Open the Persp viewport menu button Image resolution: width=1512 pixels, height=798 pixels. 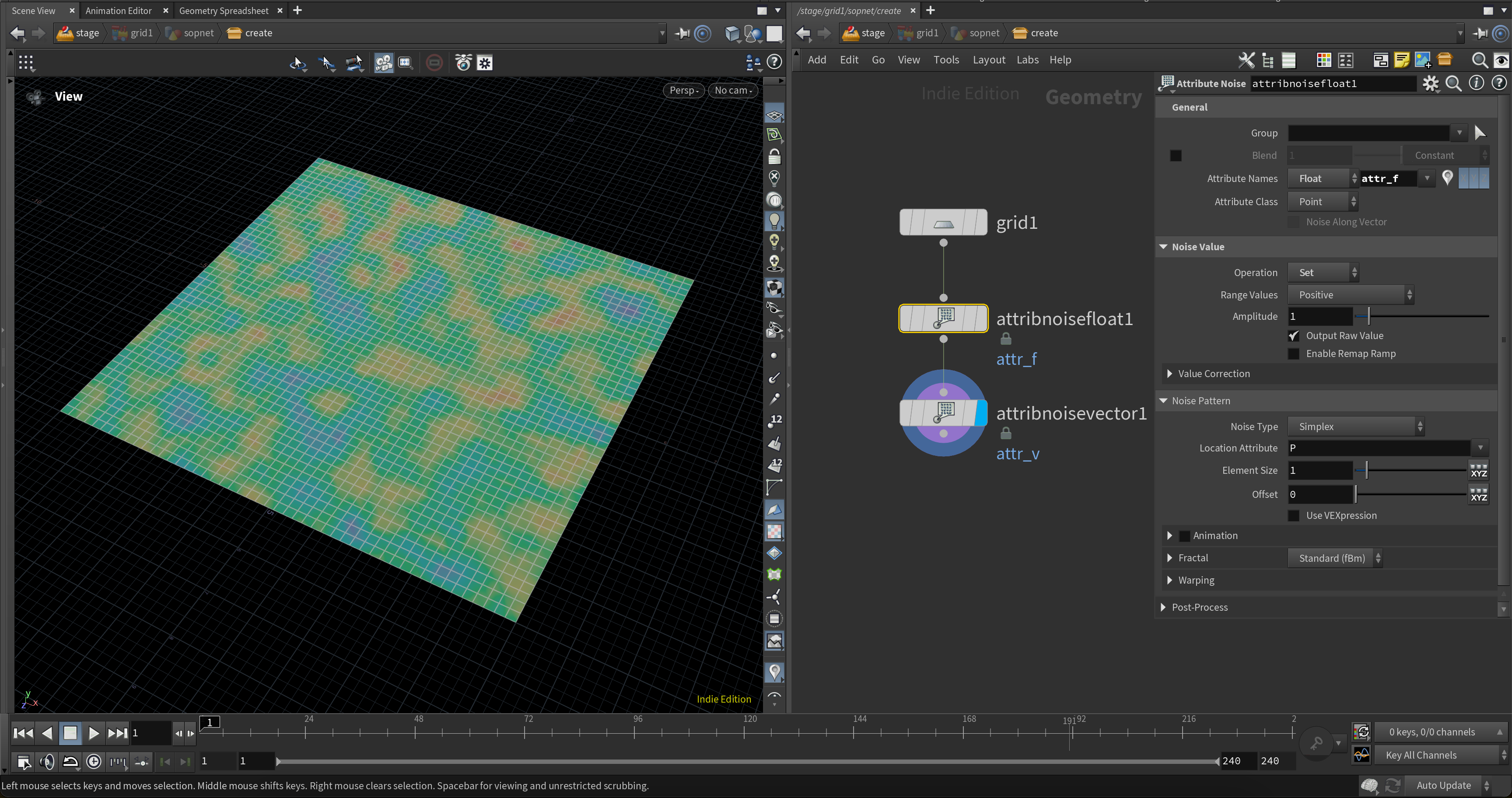pos(684,91)
